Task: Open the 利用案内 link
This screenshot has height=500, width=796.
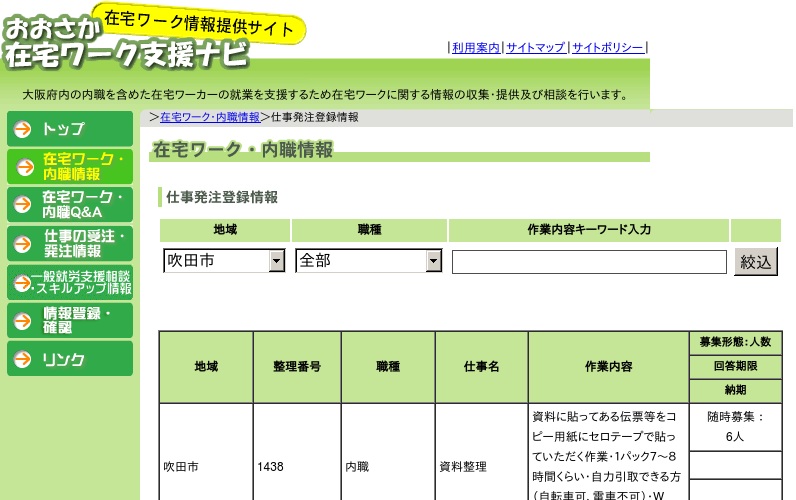Action: click(475, 47)
